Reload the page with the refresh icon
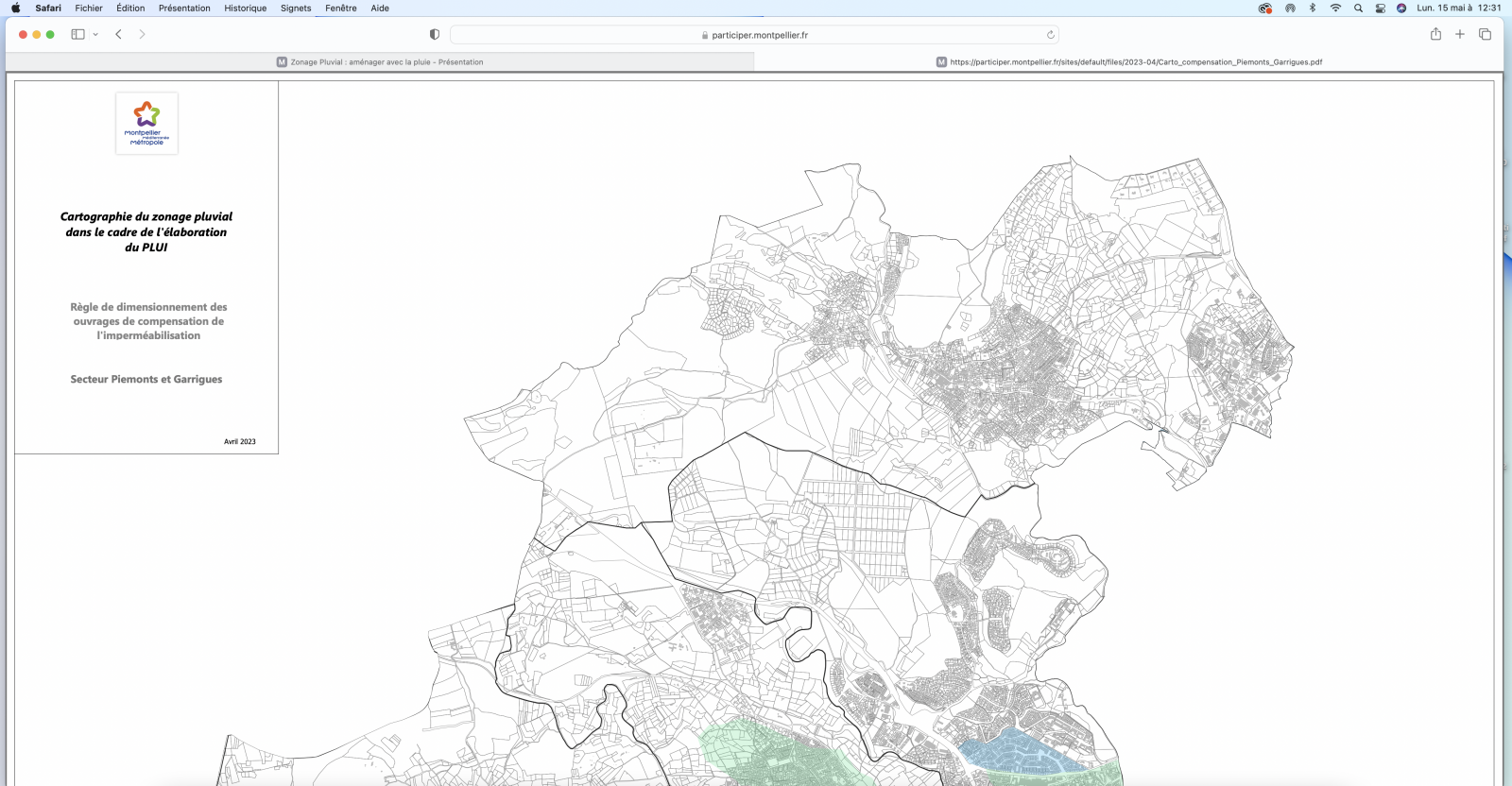Screen dimensions: 1512x786 (x=1050, y=35)
